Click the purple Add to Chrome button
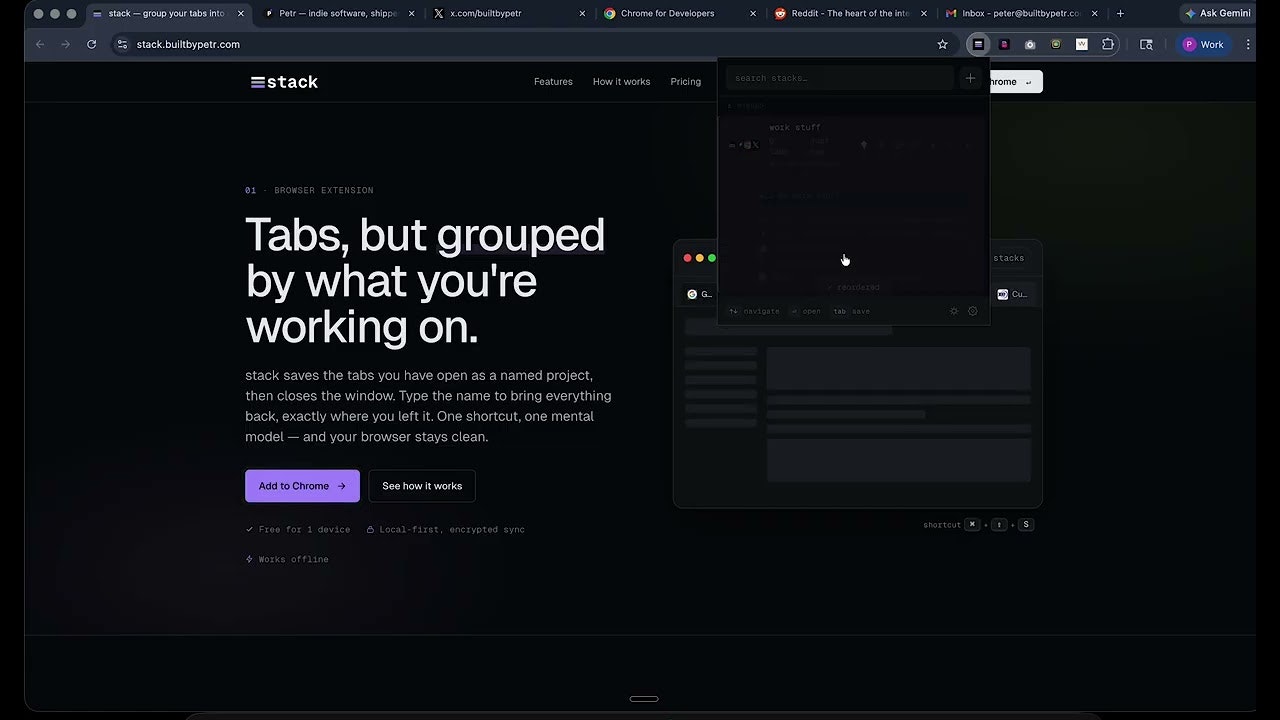Image resolution: width=1280 pixels, height=720 pixels. [x=302, y=486]
